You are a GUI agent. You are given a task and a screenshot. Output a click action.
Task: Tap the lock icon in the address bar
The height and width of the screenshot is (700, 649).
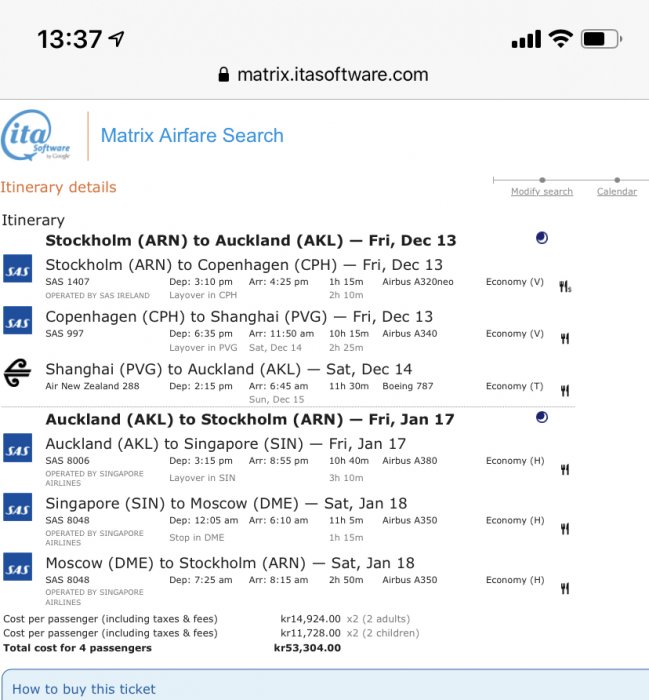pyautogui.click(x=224, y=75)
